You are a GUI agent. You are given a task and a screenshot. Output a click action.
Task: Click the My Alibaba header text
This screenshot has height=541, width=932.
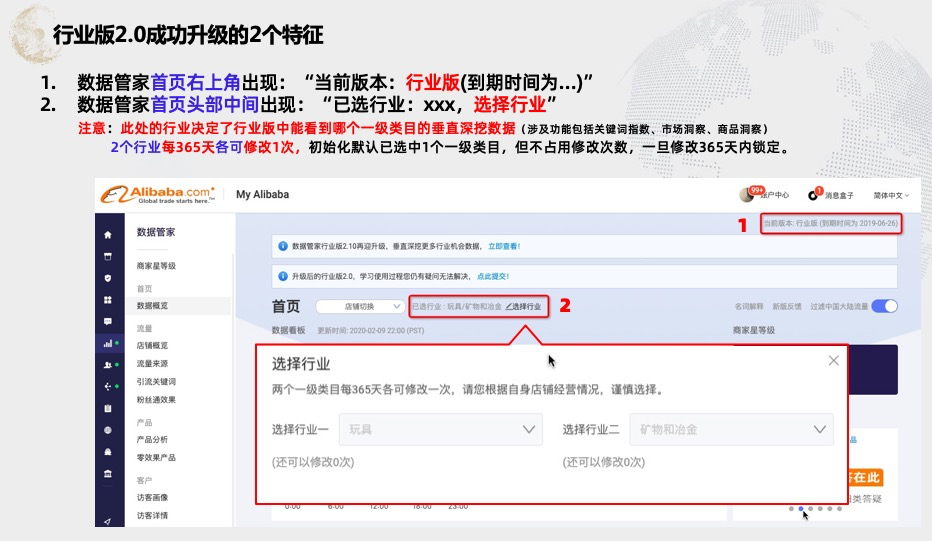click(x=262, y=194)
